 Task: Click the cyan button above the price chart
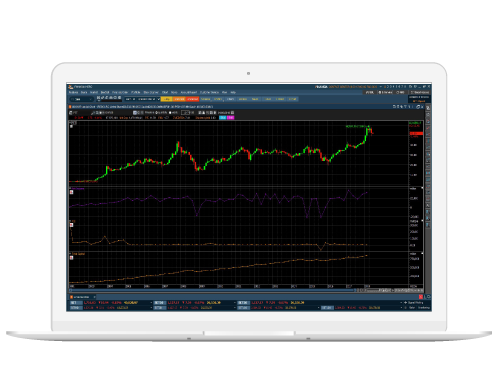223,118
